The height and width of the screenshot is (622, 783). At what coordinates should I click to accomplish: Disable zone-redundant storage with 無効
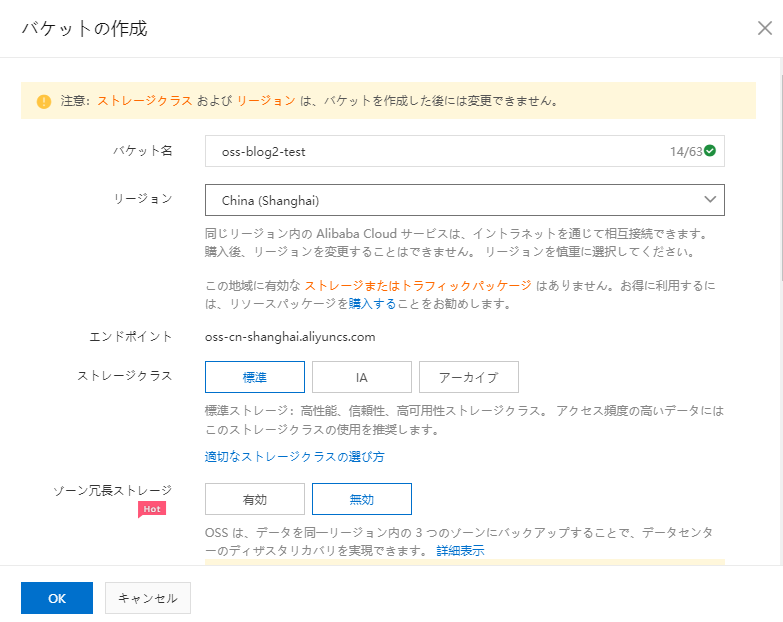(362, 499)
